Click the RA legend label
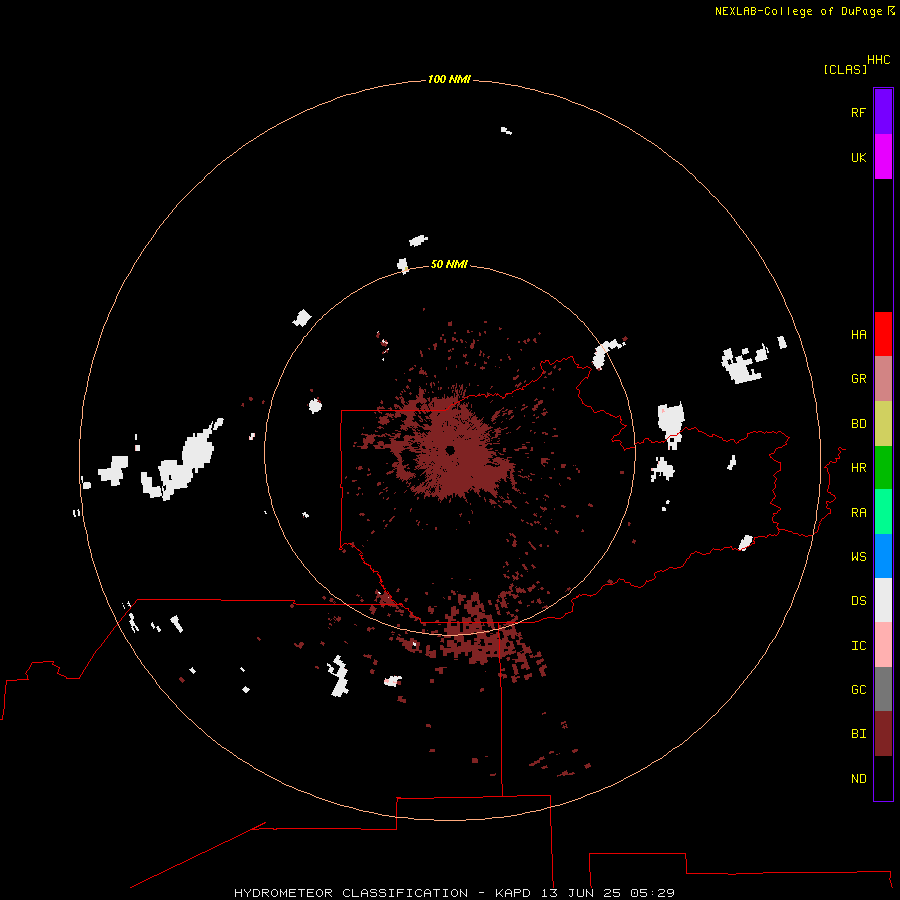The width and height of the screenshot is (900, 900). tap(858, 513)
